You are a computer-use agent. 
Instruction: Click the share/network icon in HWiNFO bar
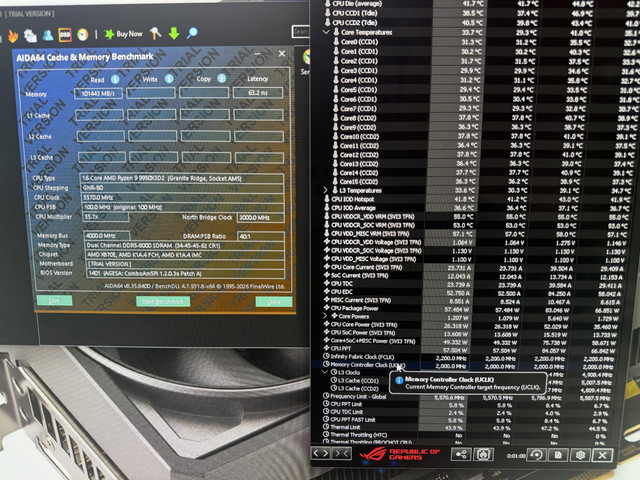461,454
